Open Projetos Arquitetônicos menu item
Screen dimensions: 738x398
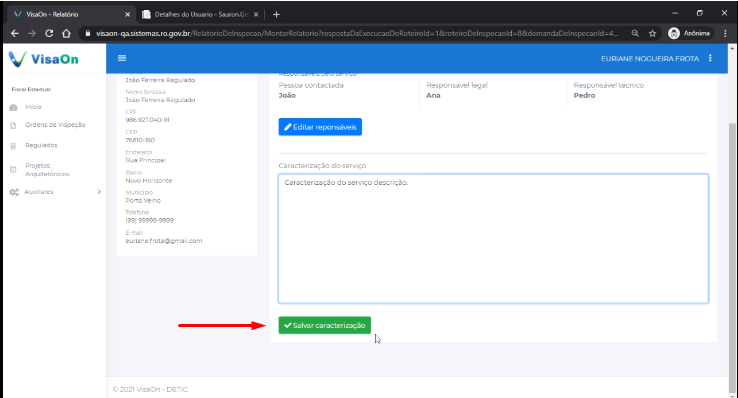pos(47,170)
